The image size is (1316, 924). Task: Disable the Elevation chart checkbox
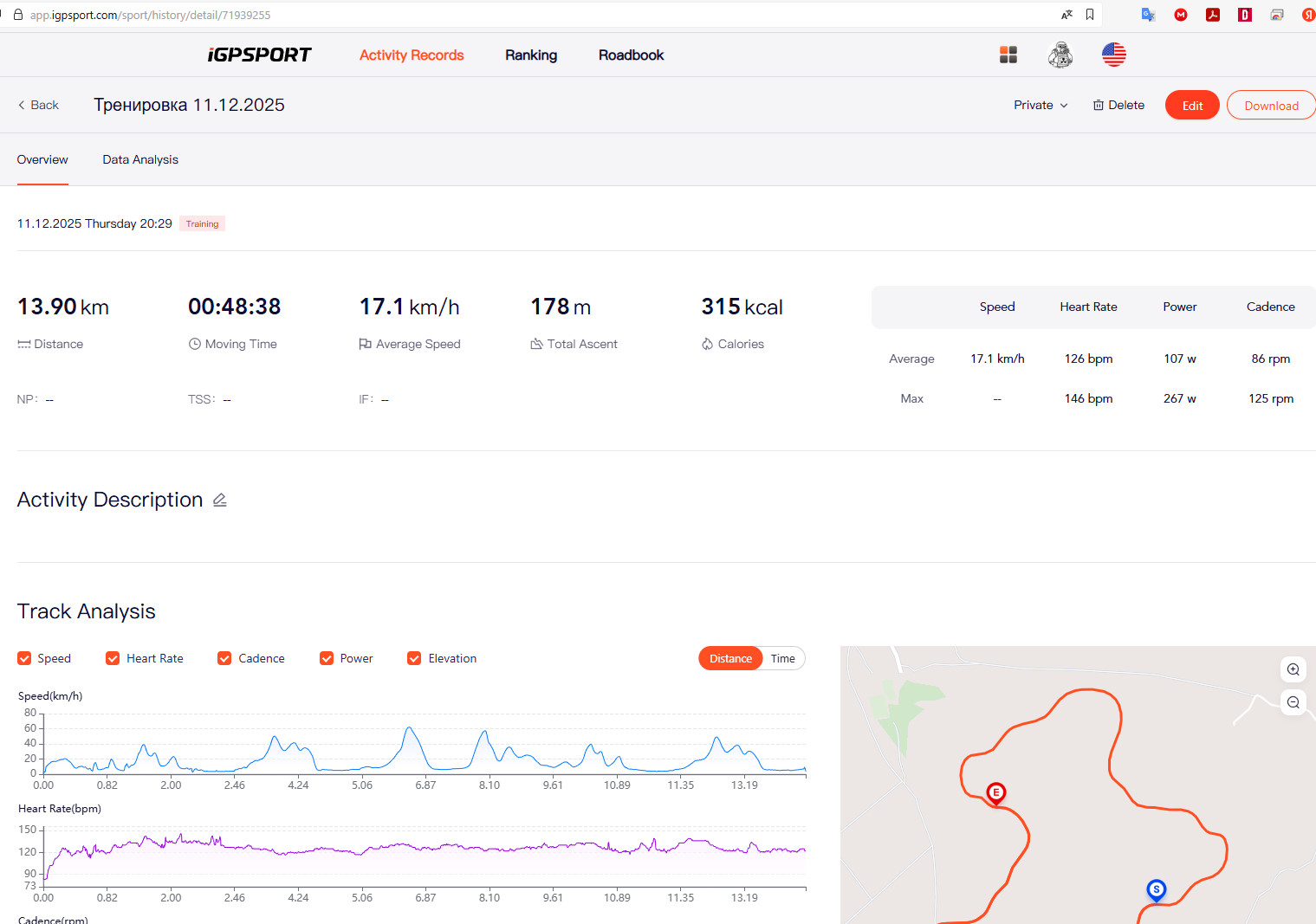point(414,658)
